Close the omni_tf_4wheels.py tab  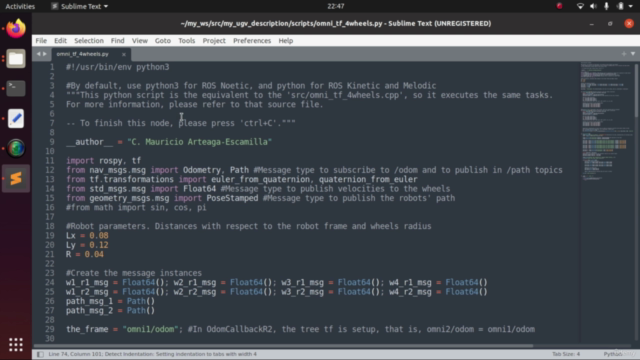[124, 54]
